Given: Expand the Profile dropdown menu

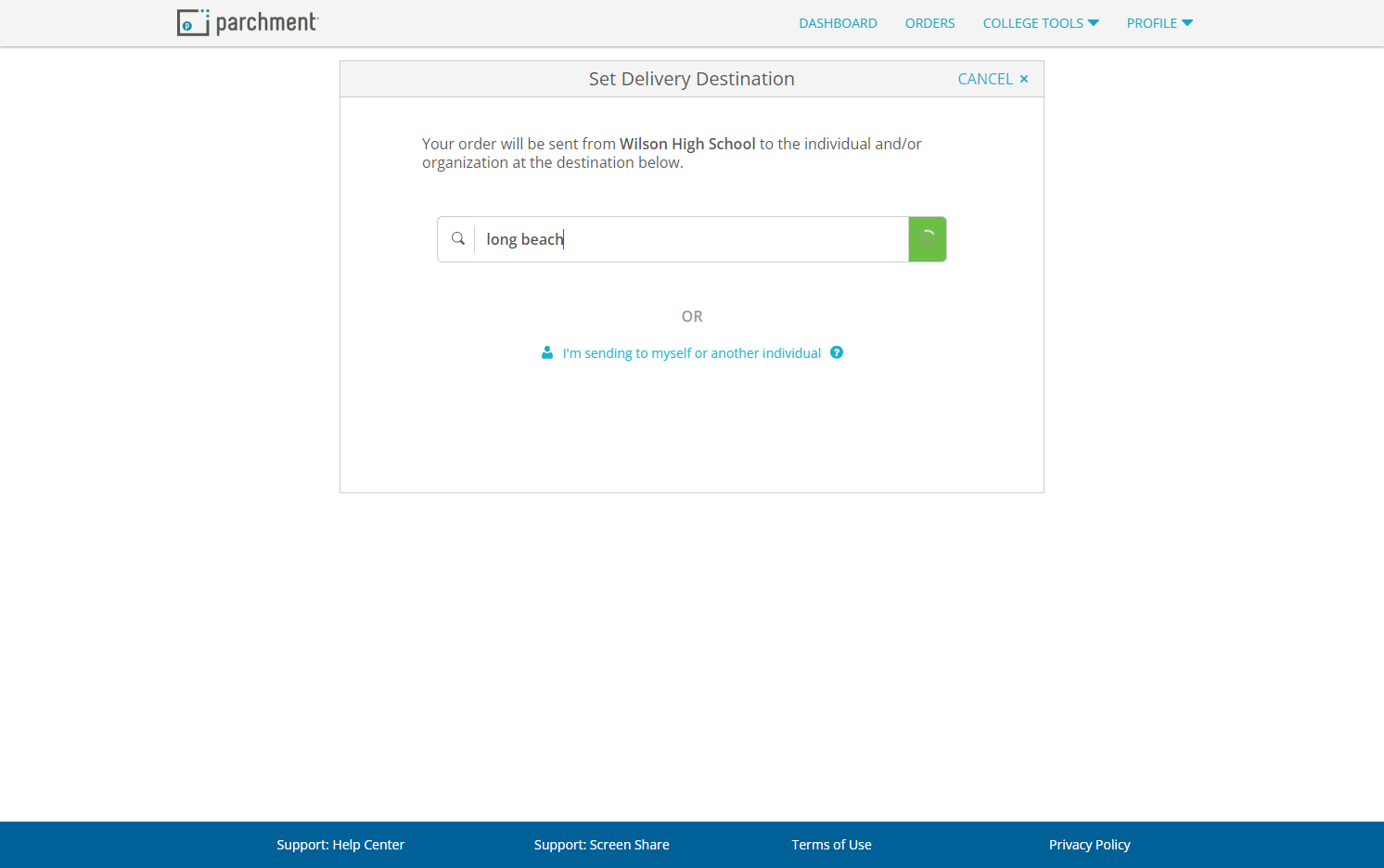Looking at the screenshot, I should tap(1160, 23).
